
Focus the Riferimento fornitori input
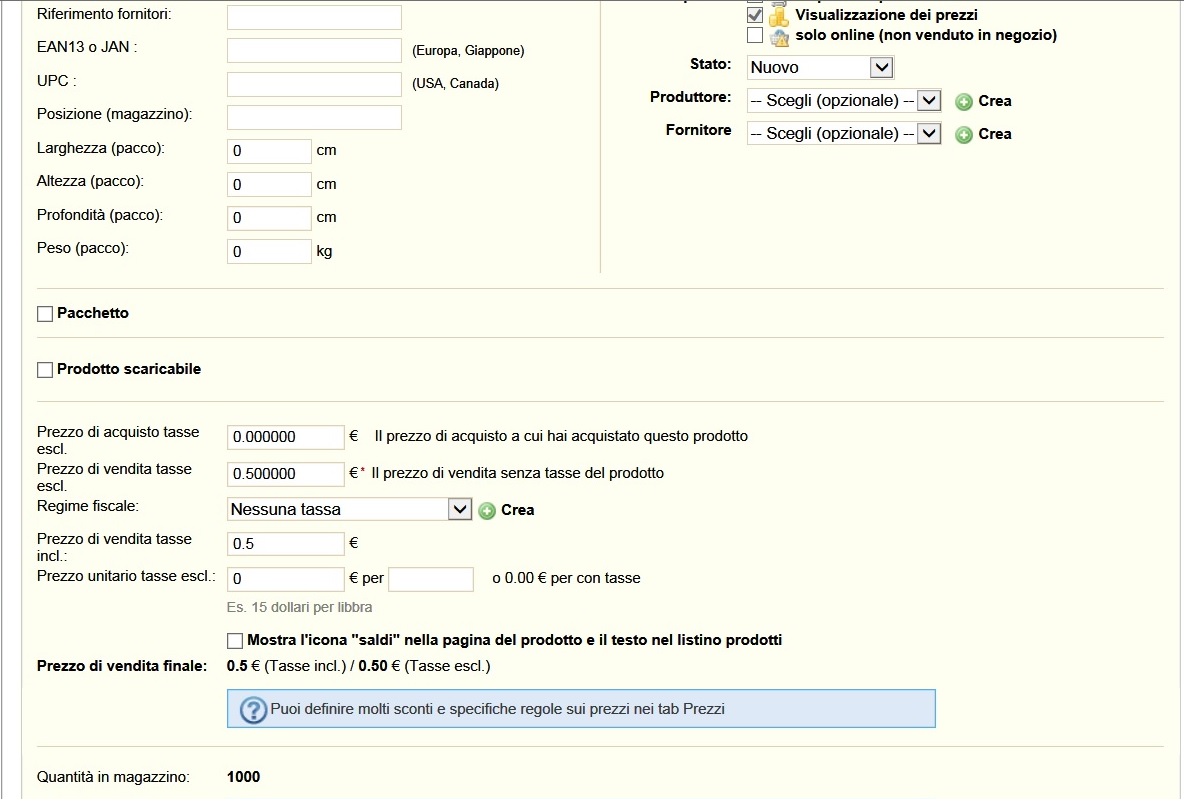(x=314, y=17)
